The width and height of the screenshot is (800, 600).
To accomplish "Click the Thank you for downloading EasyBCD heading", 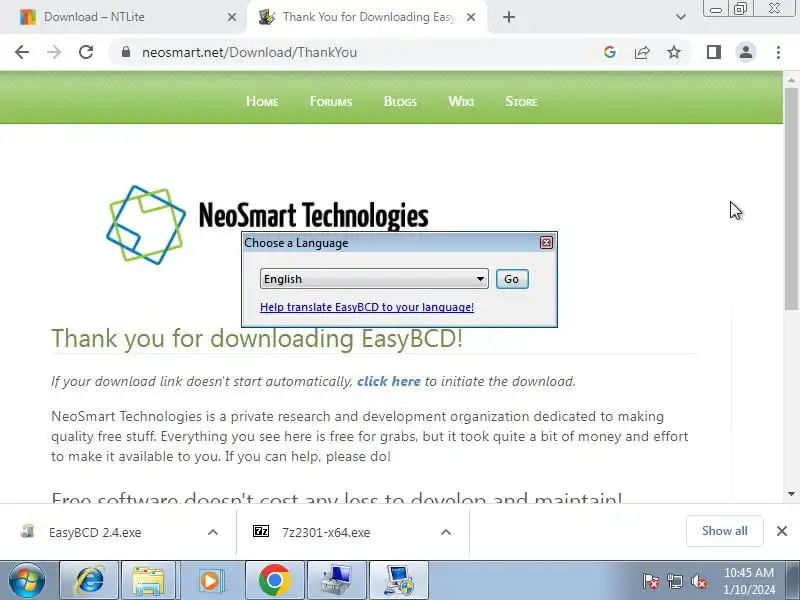I will [257, 338].
